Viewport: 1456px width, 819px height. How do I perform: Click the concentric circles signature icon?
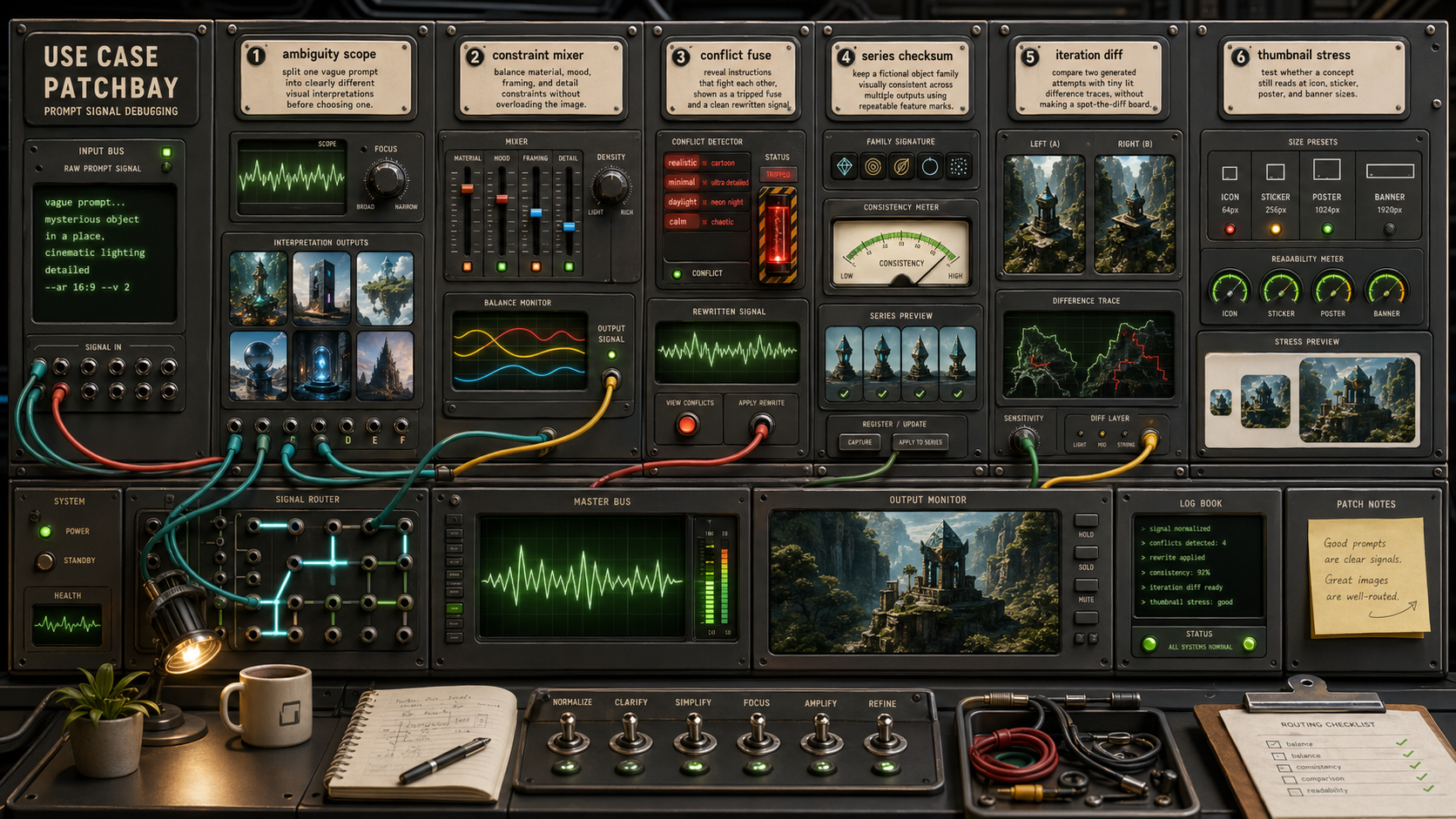pos(873,166)
